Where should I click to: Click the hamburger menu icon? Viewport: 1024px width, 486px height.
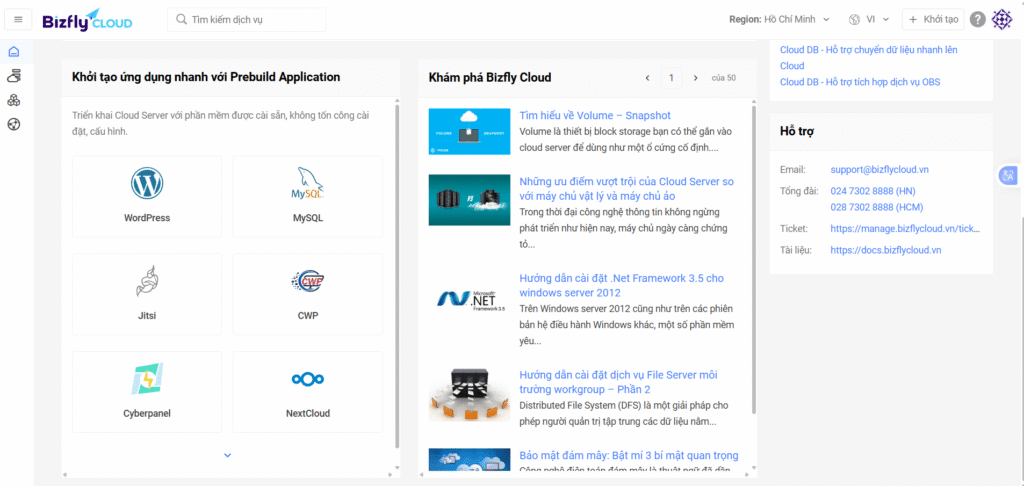[18, 19]
